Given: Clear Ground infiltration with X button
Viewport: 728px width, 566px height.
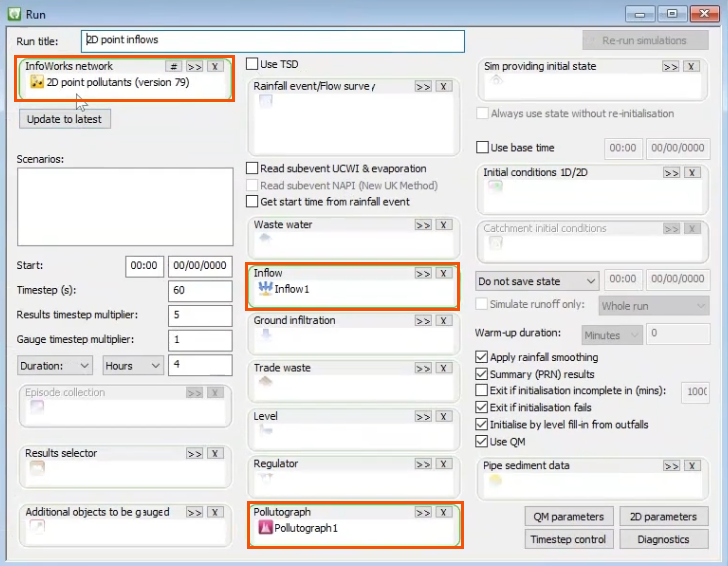Looking at the screenshot, I should click(443, 321).
